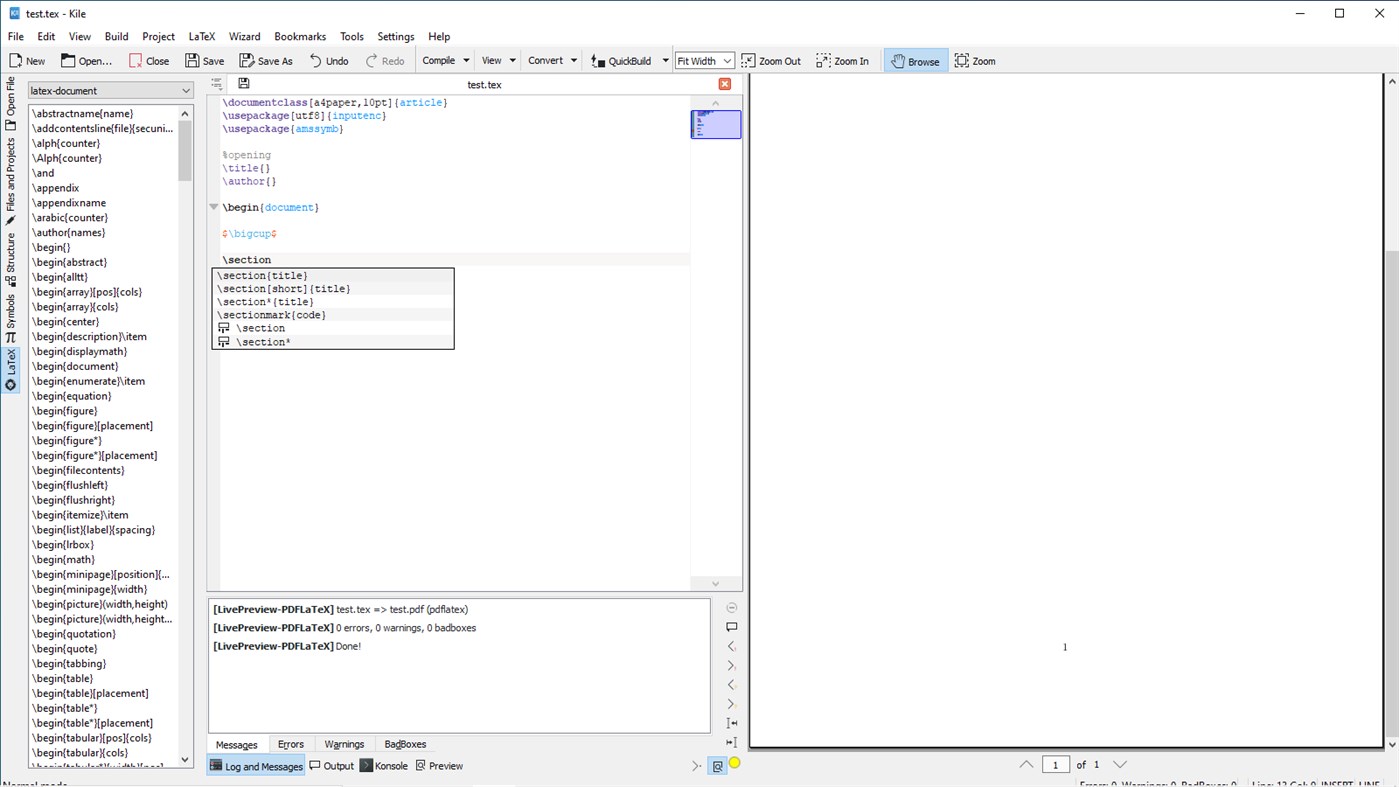Click the Undo toolbar icon
This screenshot has width=1399, height=787.
[x=328, y=60]
